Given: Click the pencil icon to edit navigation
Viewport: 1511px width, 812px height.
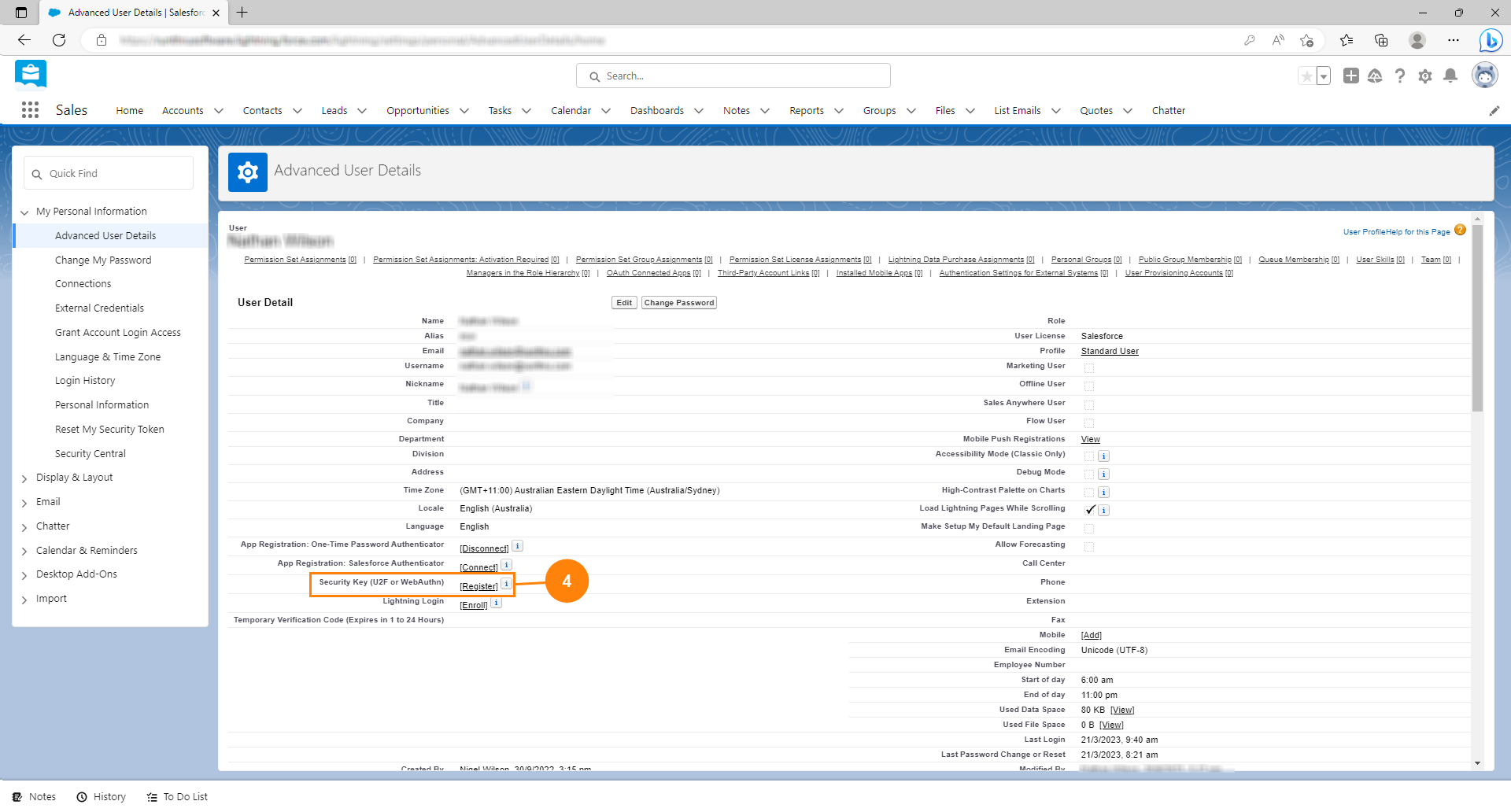Looking at the screenshot, I should coord(1494,111).
